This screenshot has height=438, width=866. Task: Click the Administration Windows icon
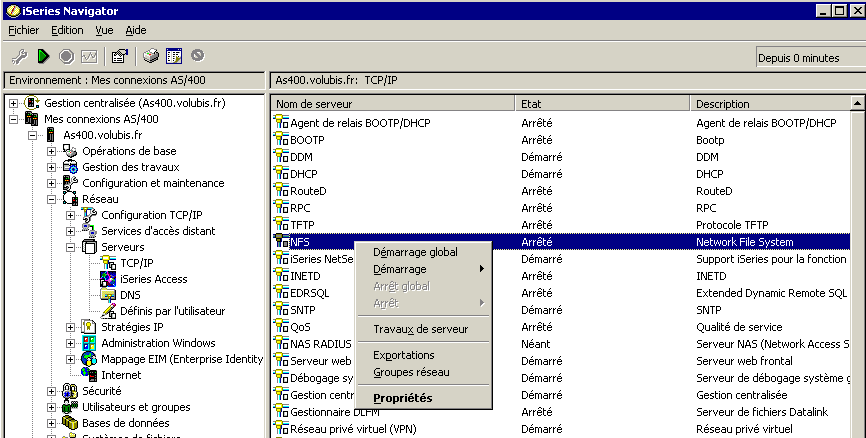89,343
